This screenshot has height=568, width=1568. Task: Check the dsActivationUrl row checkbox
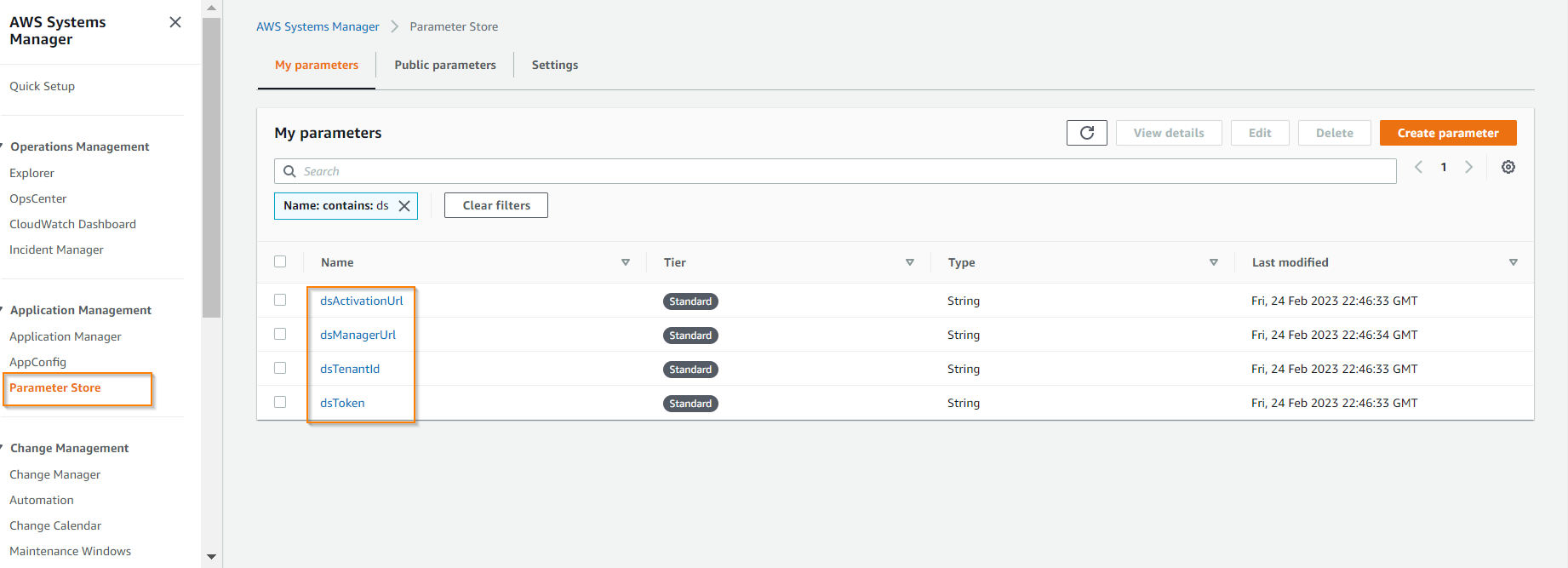tap(280, 300)
